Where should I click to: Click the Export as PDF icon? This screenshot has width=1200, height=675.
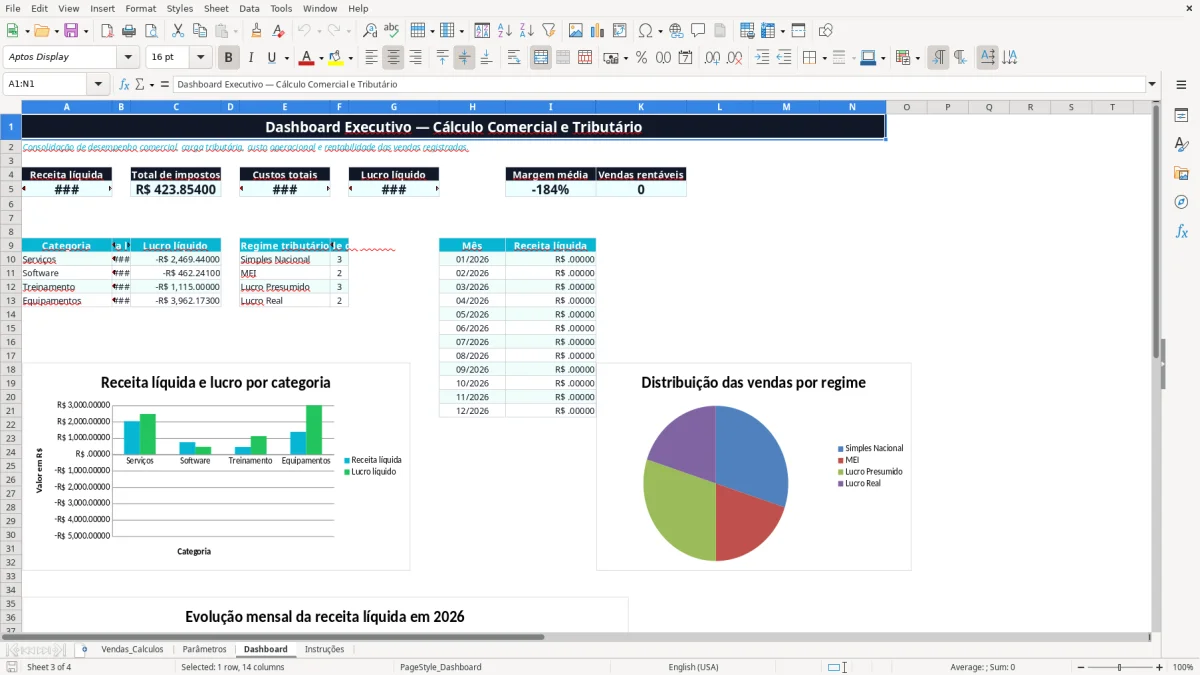coord(107,31)
